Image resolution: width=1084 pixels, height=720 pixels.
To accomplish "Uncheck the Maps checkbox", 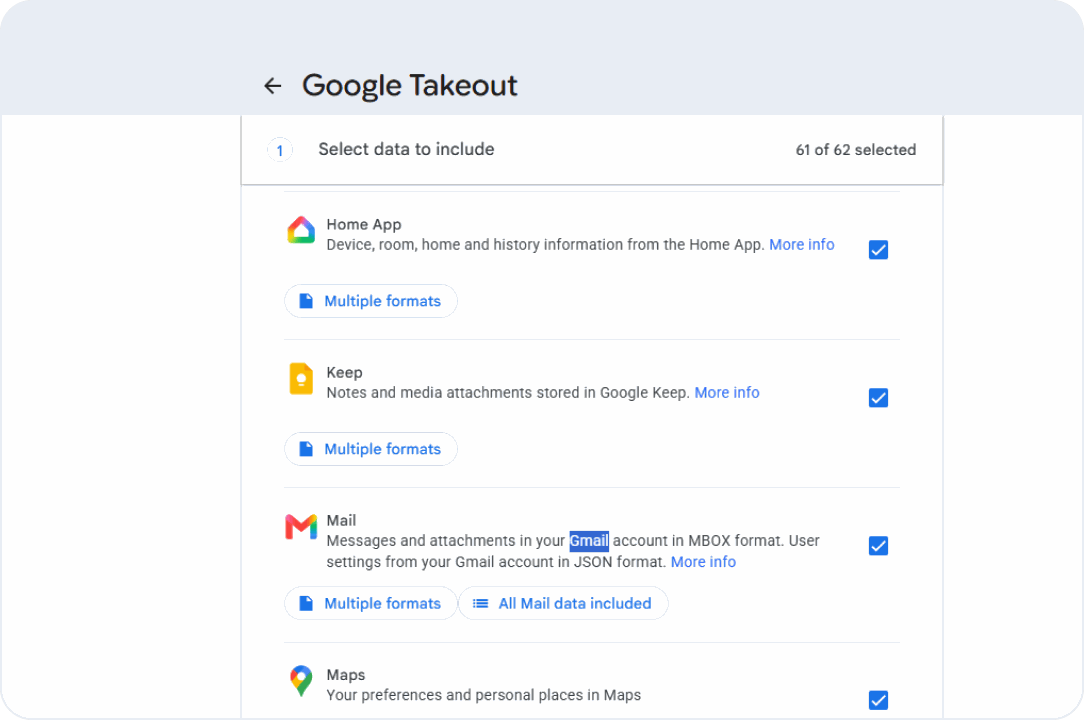I will tap(878, 700).
